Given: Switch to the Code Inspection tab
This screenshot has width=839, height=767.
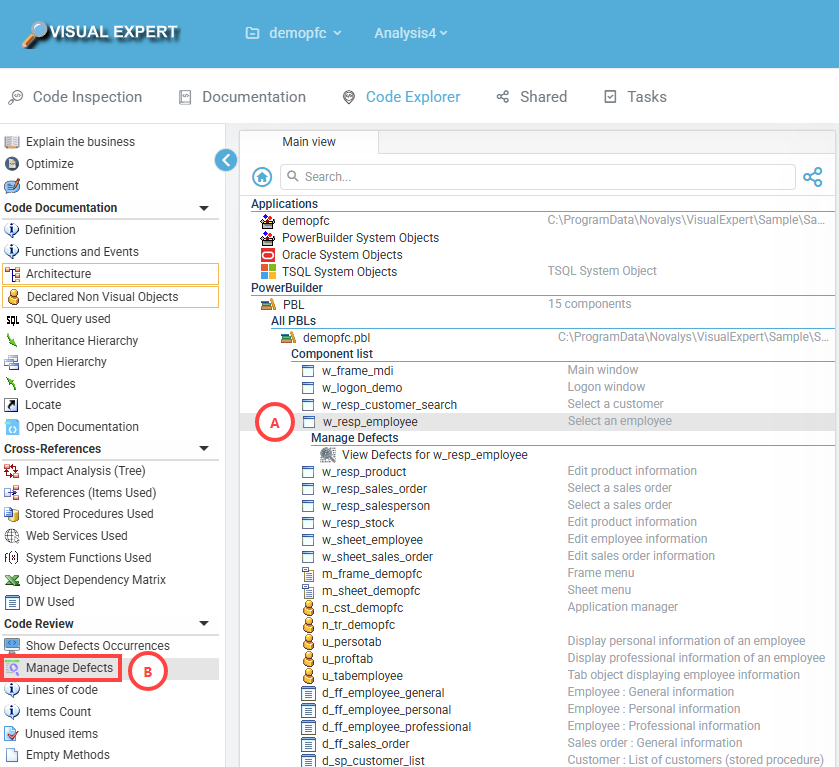Looking at the screenshot, I should click(x=75, y=97).
